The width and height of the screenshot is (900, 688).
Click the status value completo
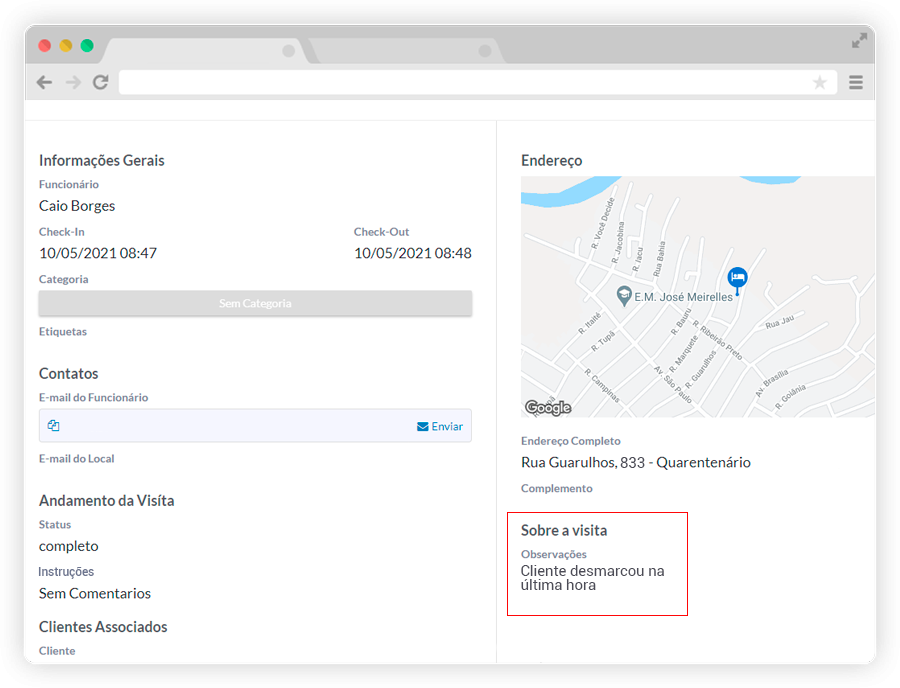tap(69, 546)
